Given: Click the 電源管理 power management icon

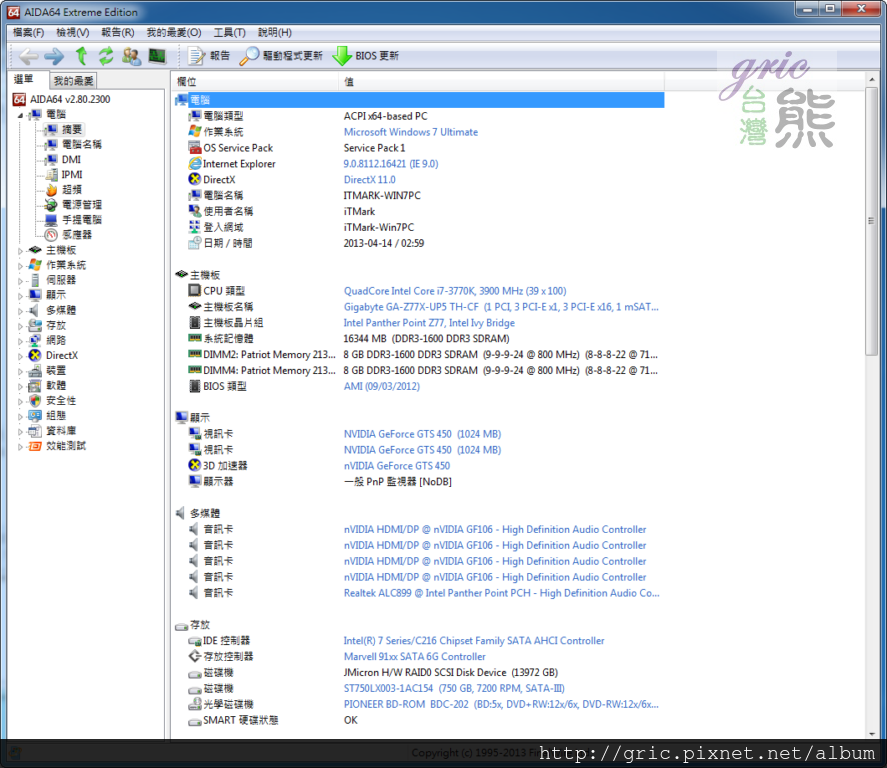Looking at the screenshot, I should coord(51,205).
